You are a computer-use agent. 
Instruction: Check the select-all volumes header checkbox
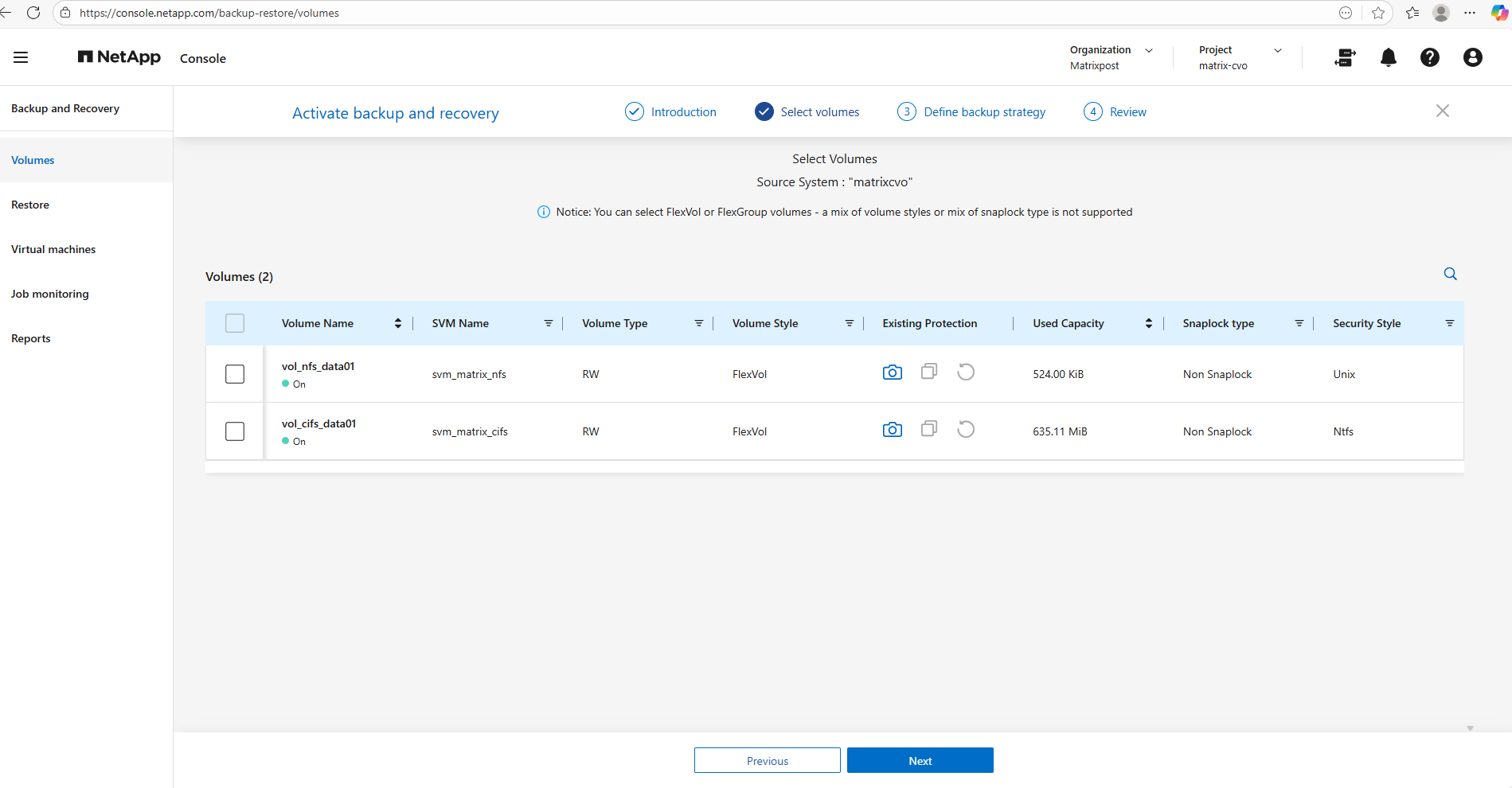235,323
